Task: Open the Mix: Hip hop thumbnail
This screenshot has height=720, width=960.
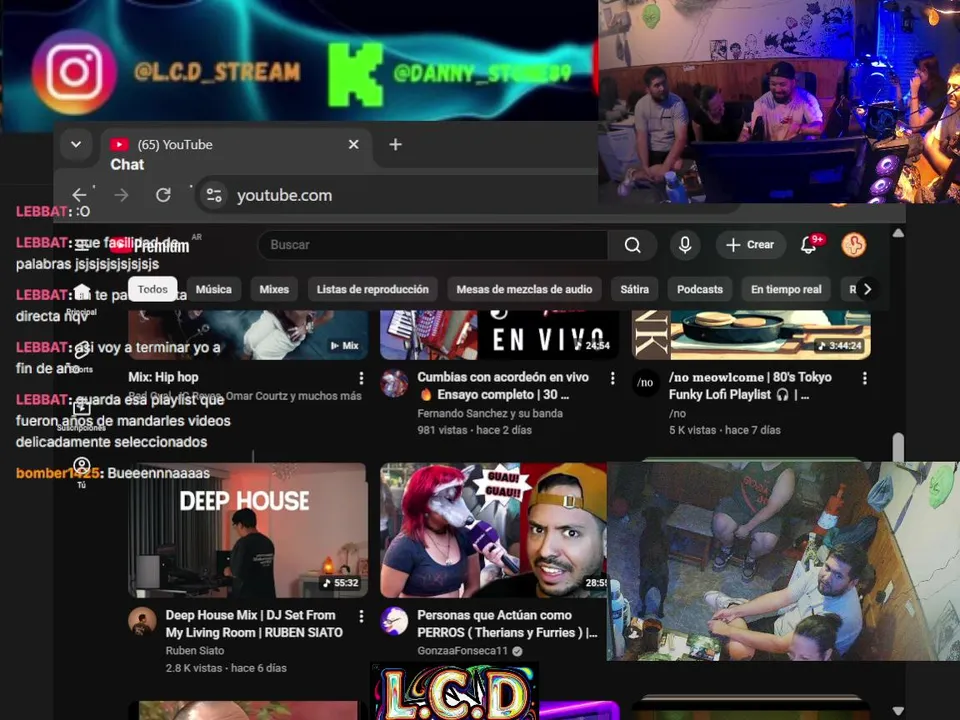Action: [x=248, y=335]
